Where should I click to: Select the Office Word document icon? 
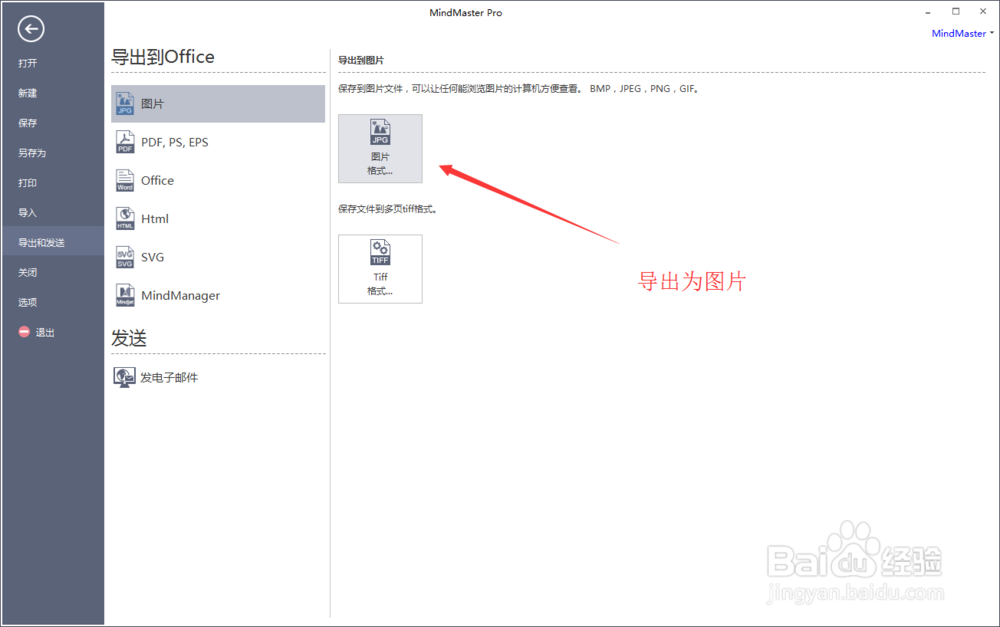(x=125, y=180)
